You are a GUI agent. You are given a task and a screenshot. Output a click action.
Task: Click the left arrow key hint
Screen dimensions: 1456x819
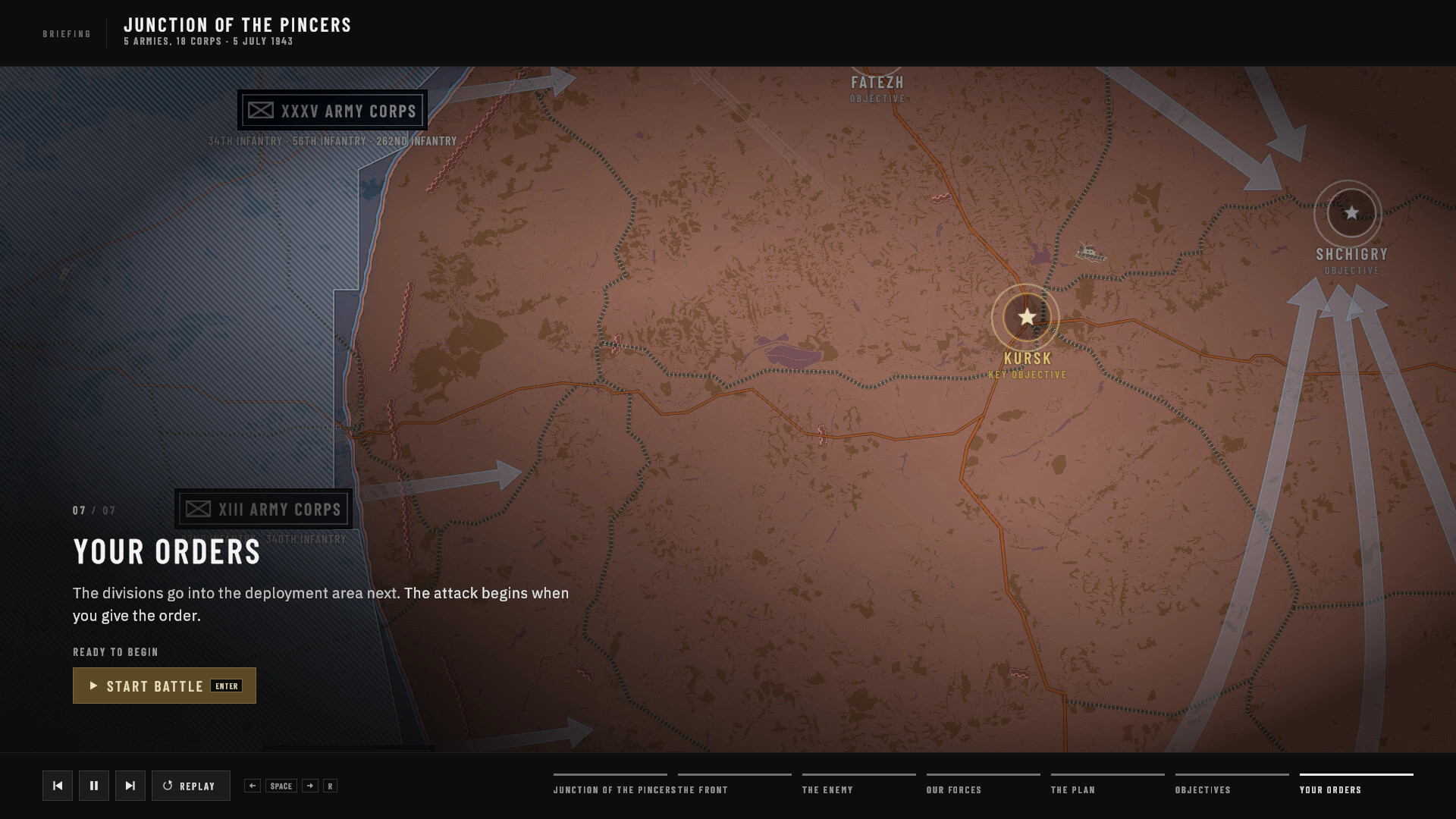(x=253, y=786)
